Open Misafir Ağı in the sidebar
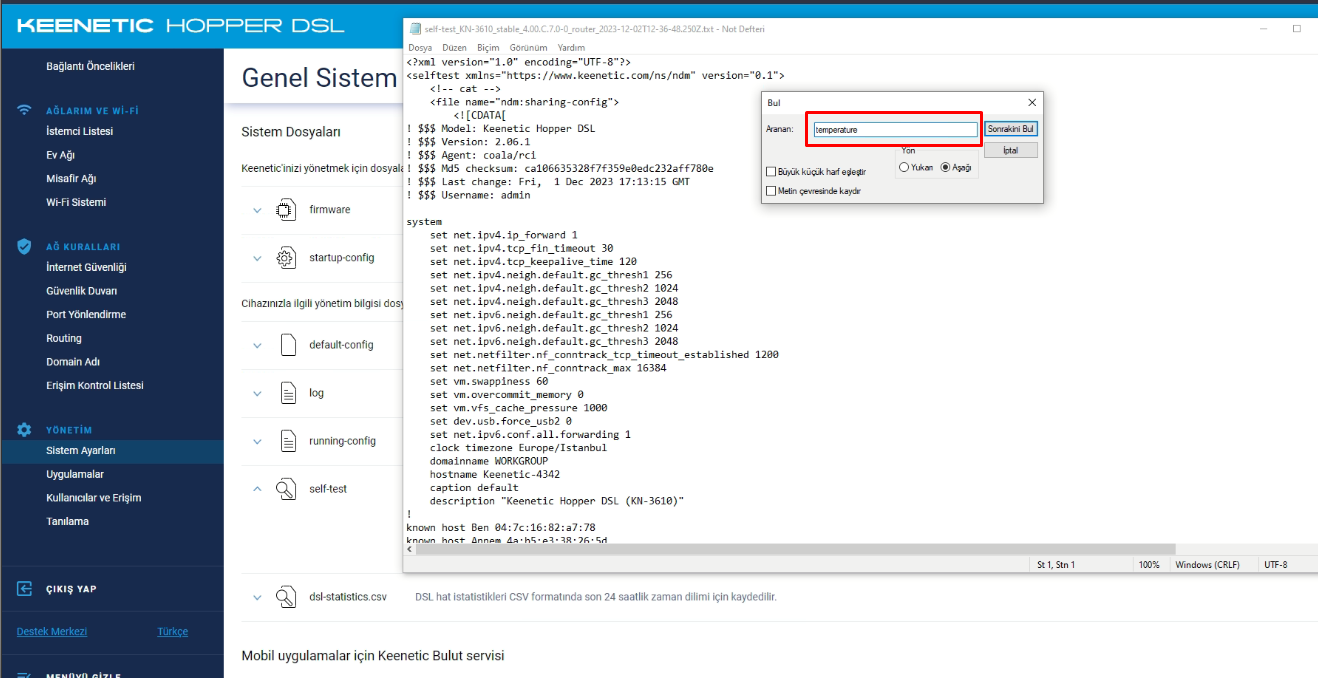Image resolution: width=1318 pixels, height=678 pixels. 71,178
